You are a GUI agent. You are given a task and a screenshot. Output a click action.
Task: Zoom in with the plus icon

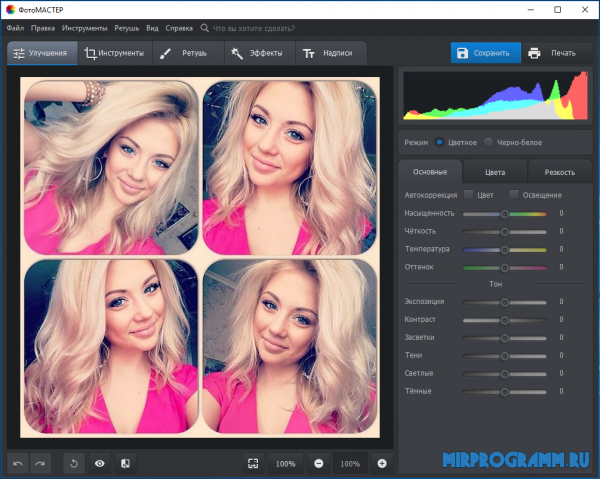[382, 464]
